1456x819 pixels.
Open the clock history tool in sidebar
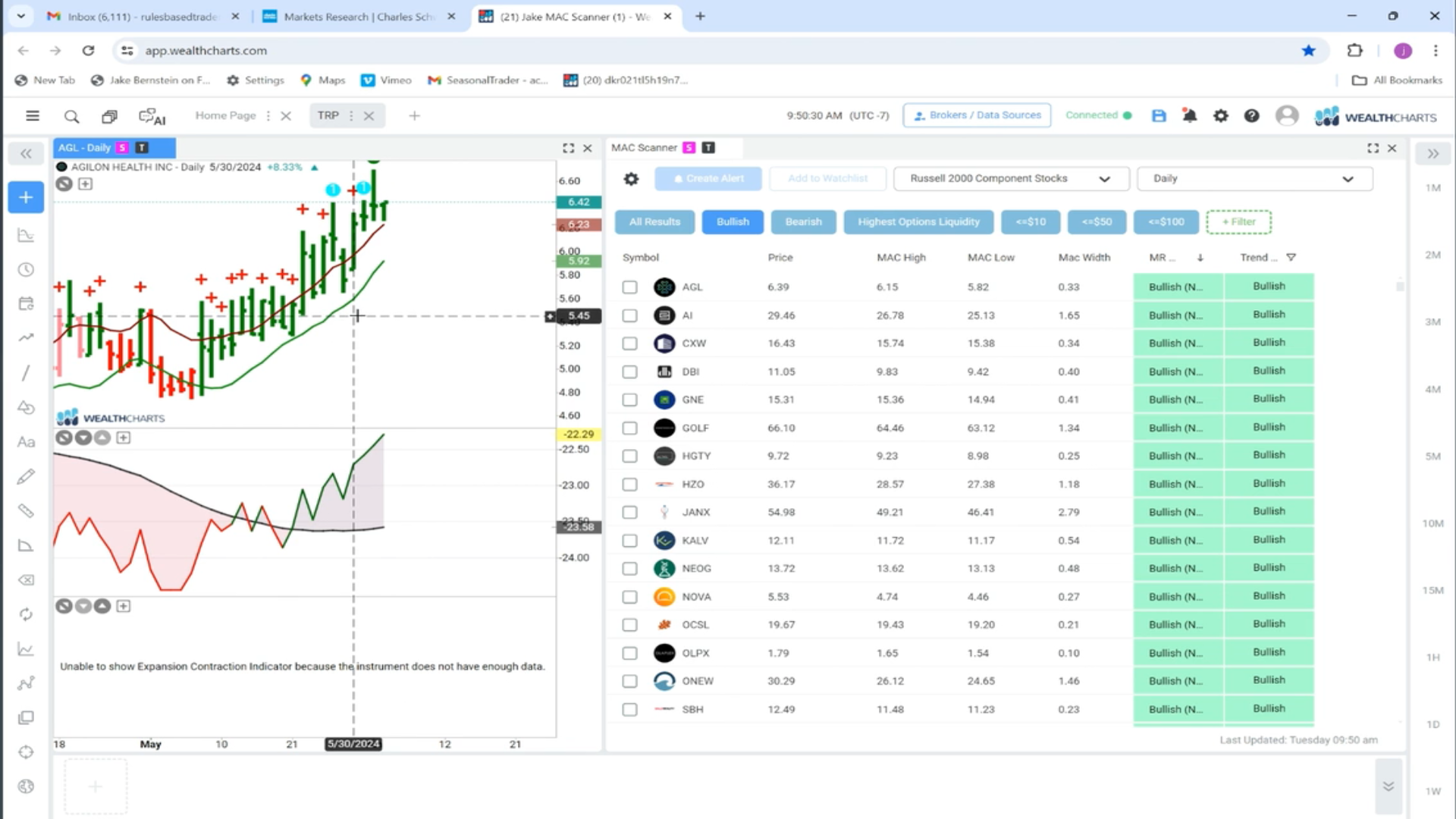coord(26,270)
